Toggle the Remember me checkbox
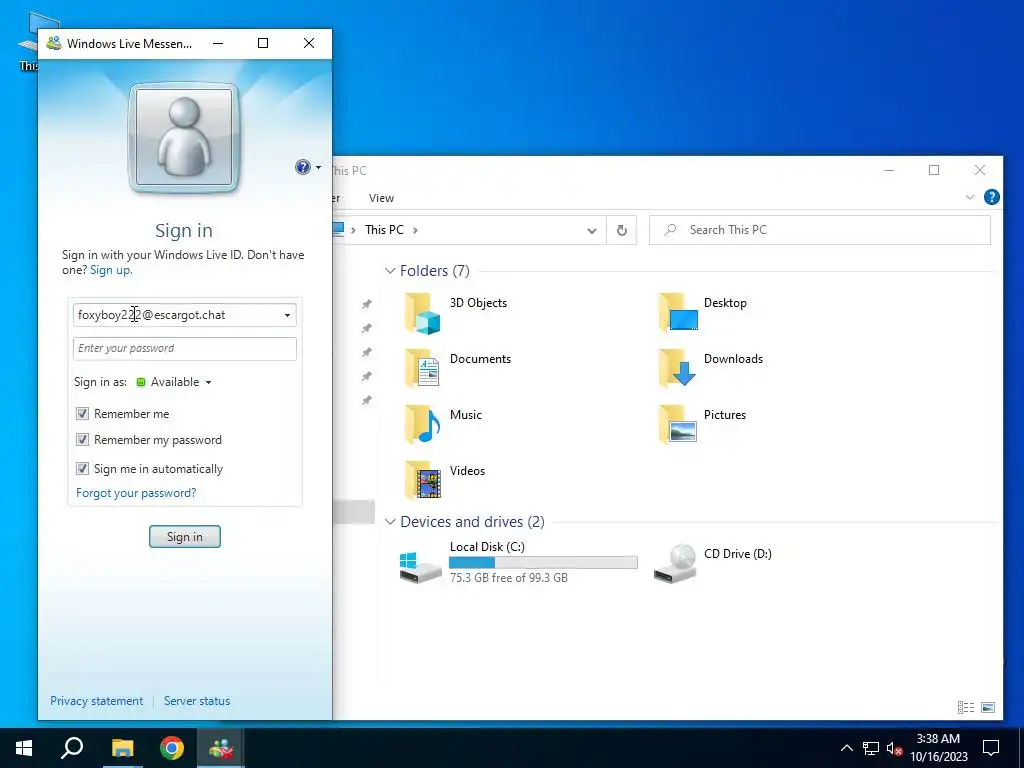 coord(82,413)
